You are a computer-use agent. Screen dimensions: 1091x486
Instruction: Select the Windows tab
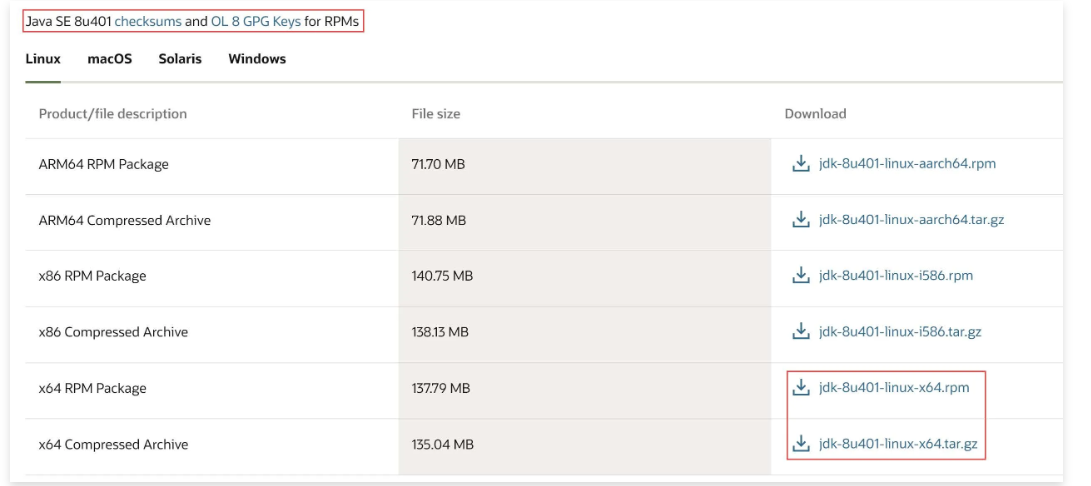pos(257,59)
